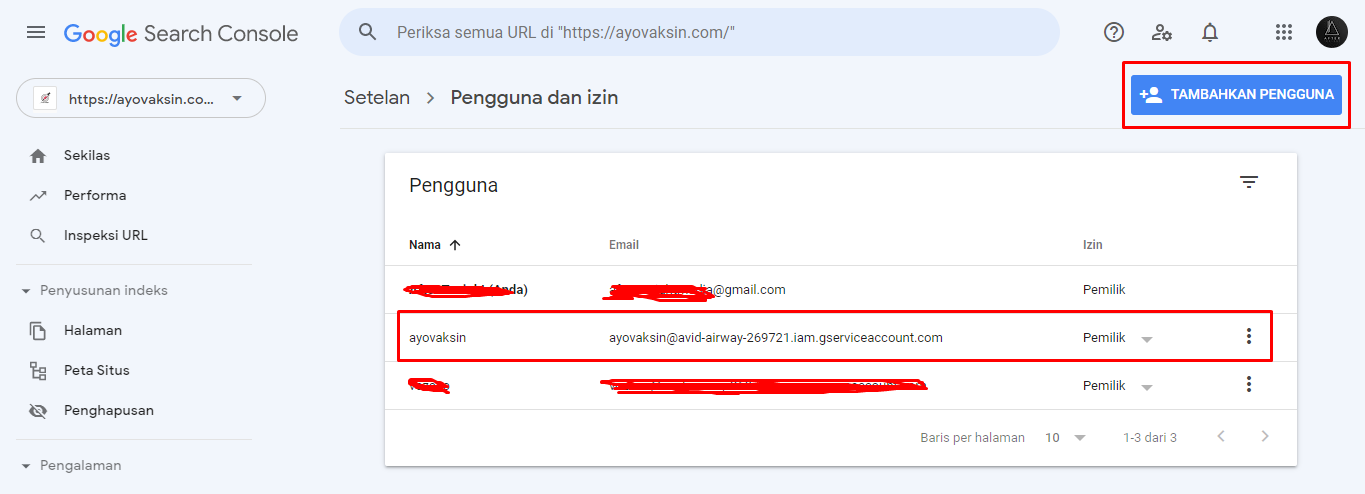
Task: Click the Performa trend icon
Action: pyautogui.click(x=38, y=195)
